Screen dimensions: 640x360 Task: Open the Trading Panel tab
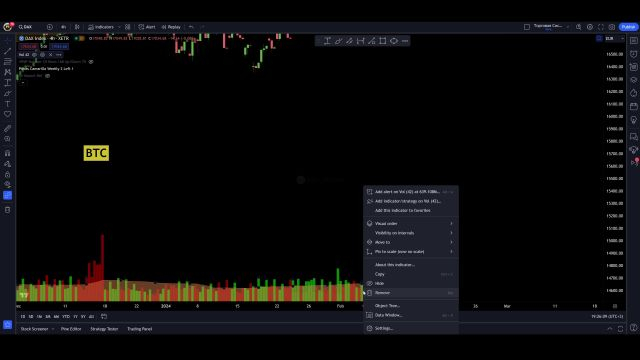(140, 329)
